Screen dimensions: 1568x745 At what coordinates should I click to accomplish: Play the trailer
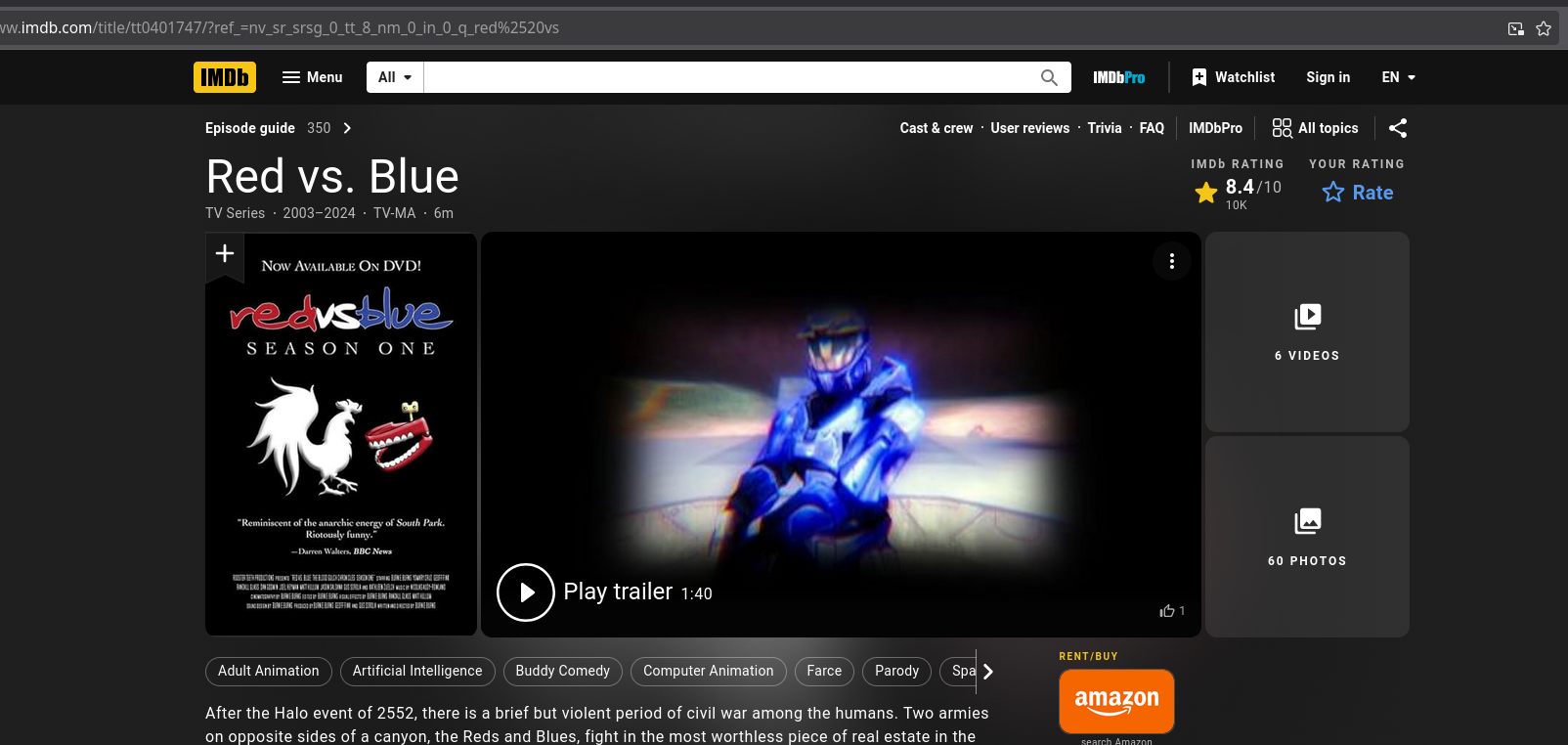click(x=526, y=592)
